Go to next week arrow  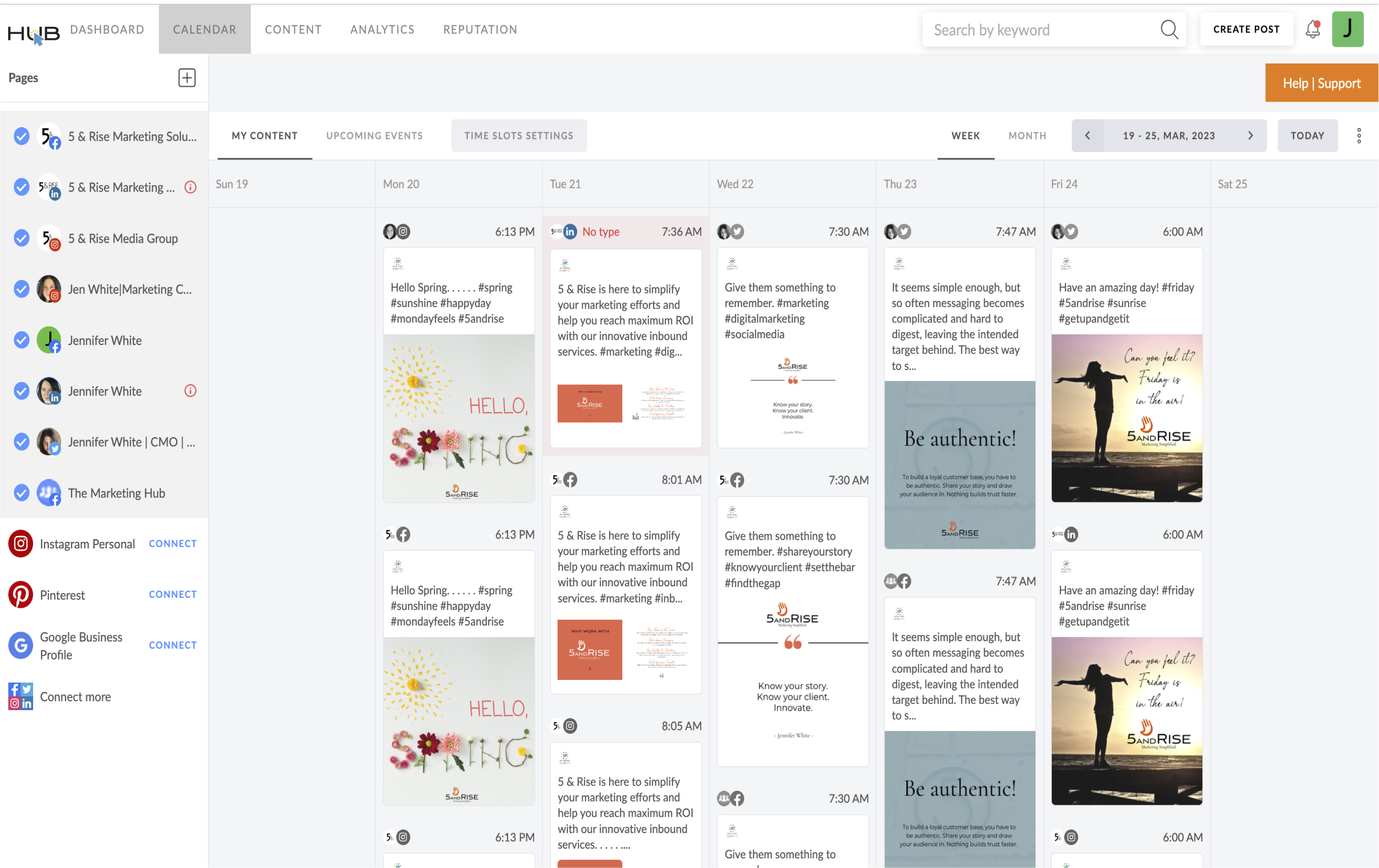[1251, 136]
